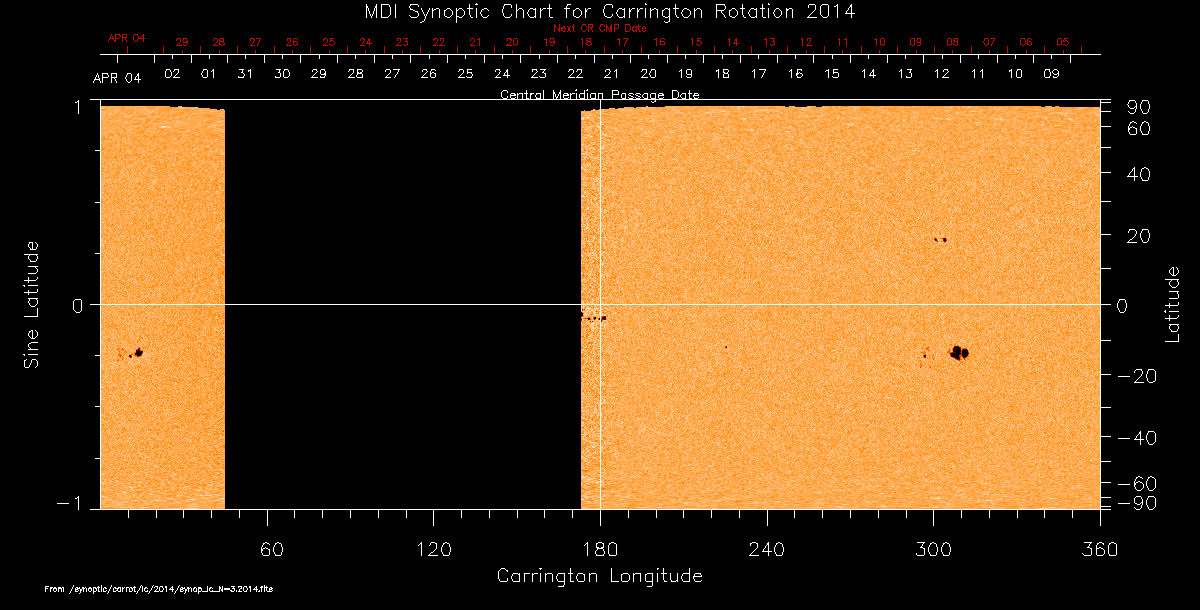Select the small northern sunspot pair near latitude 20
Viewport: 1200px width, 610px height.
[x=940, y=240]
